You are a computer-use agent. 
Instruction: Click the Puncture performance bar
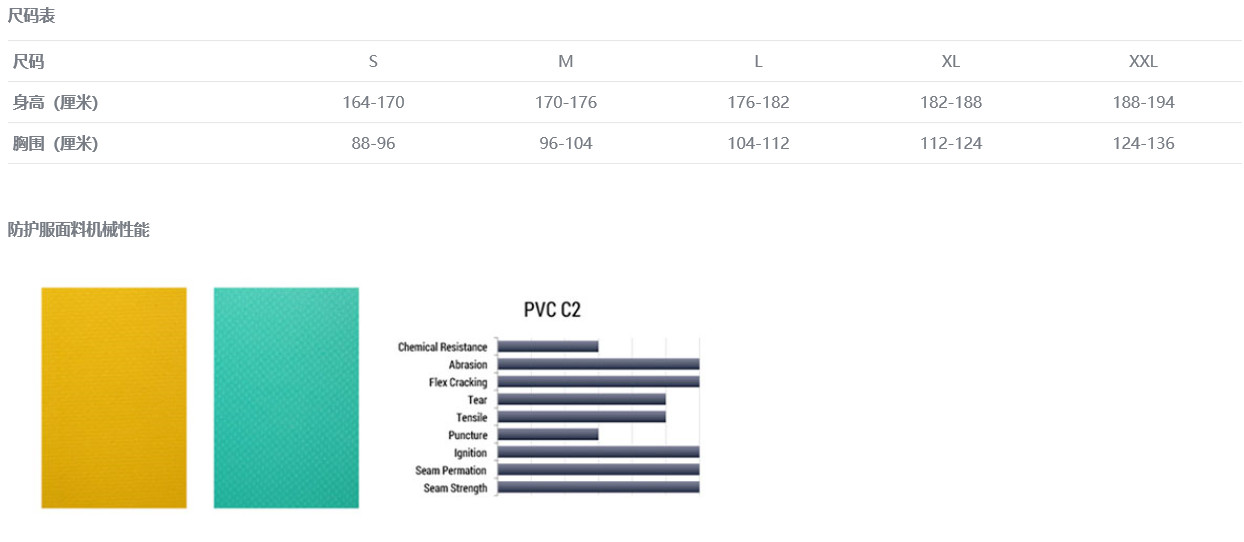(x=548, y=435)
